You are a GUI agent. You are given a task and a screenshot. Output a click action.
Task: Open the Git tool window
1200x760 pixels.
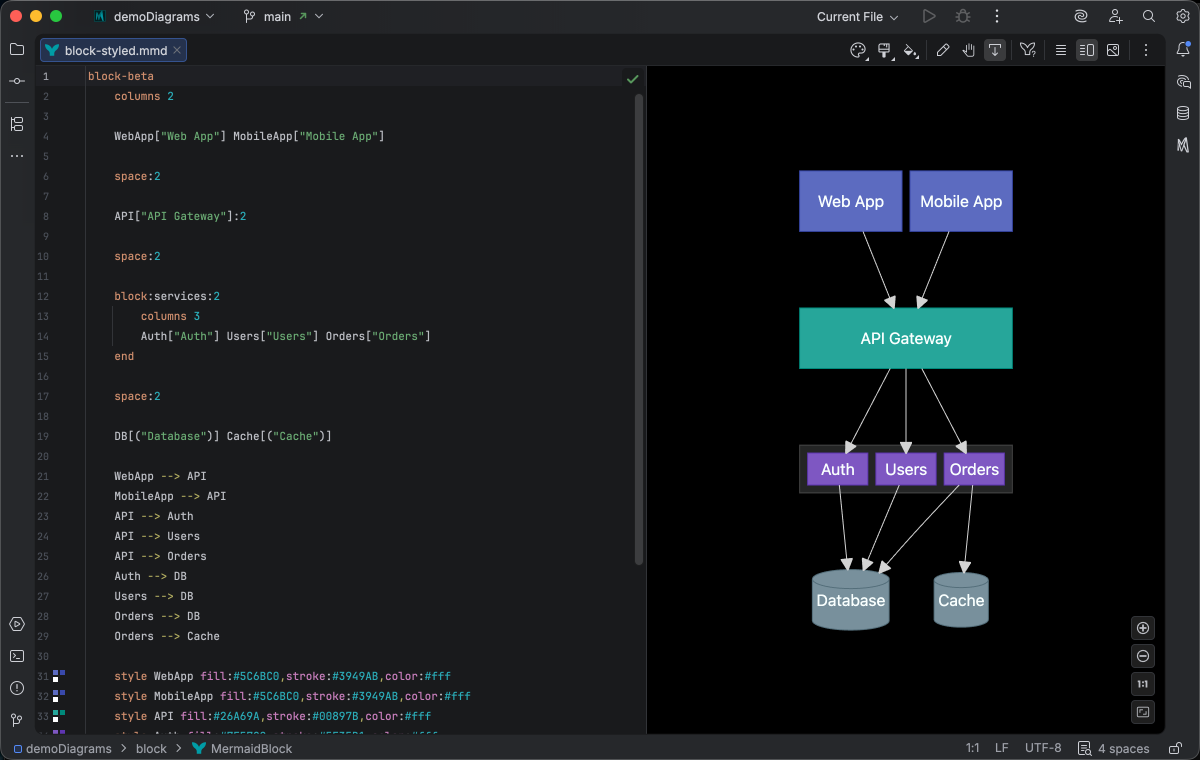tap(17, 720)
